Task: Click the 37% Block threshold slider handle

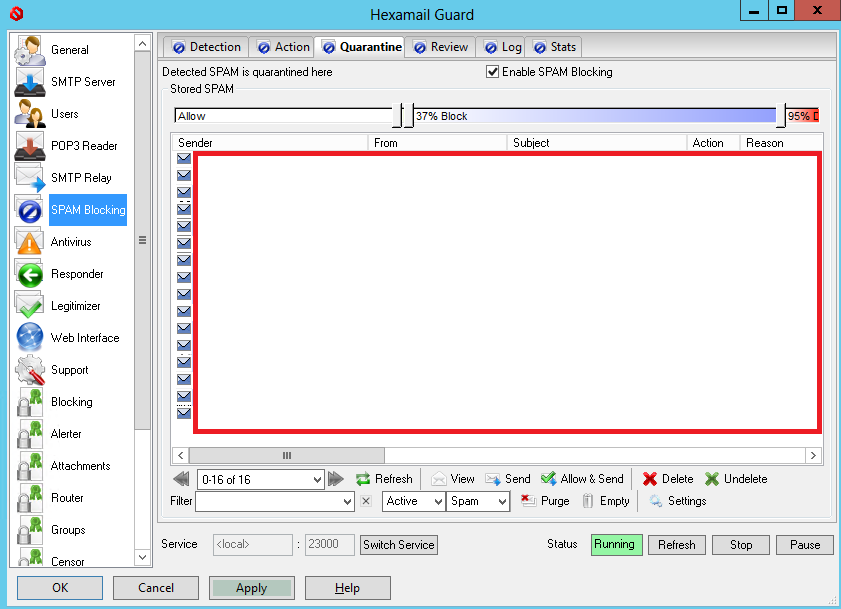Action: pyautogui.click(x=408, y=115)
